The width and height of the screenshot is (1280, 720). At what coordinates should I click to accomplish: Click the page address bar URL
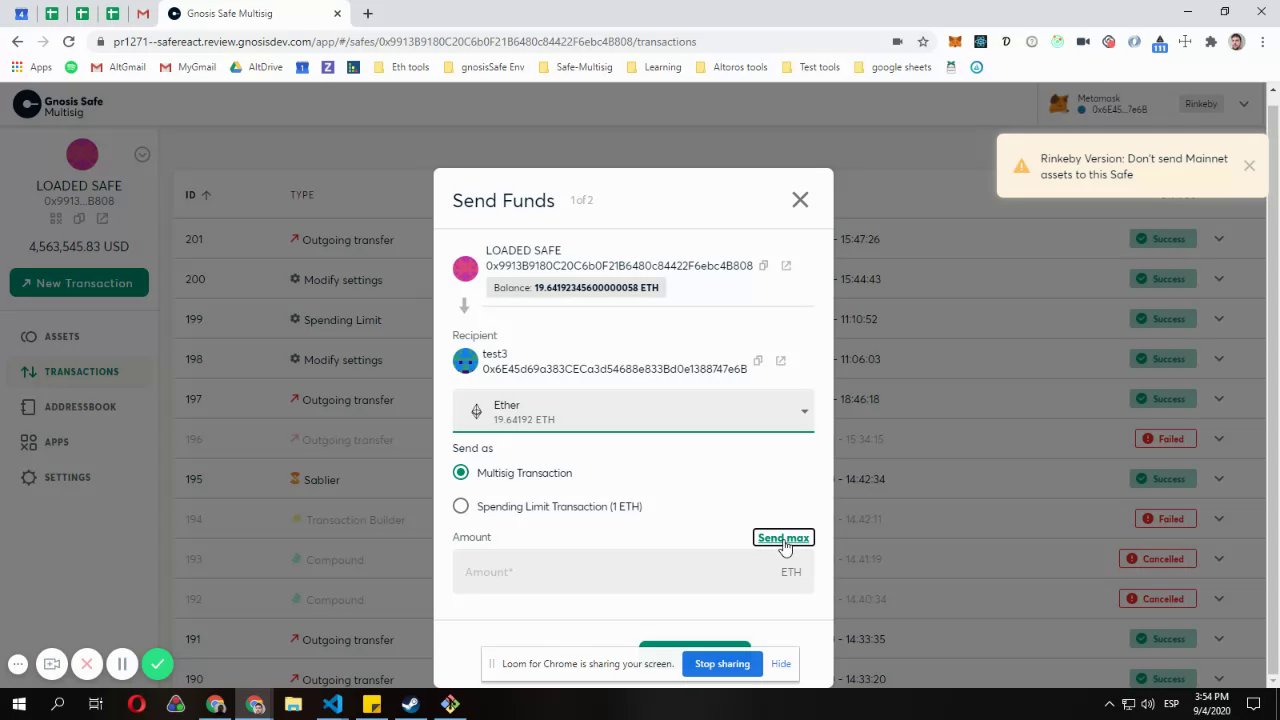[x=404, y=42]
